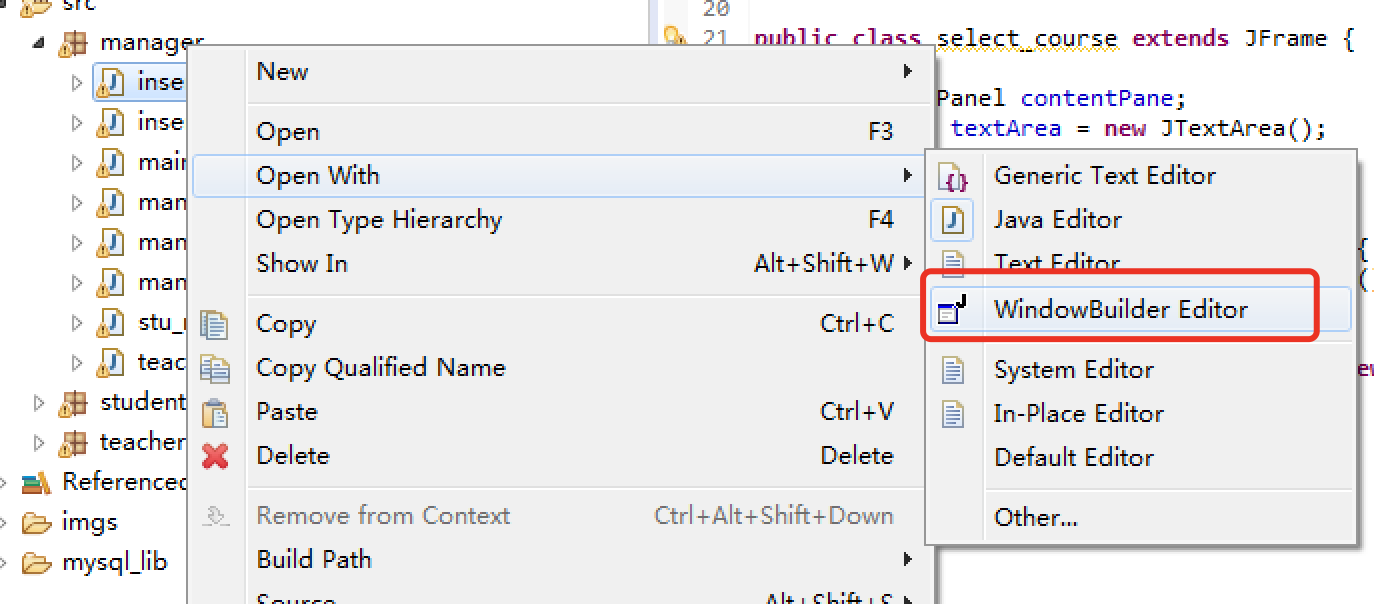Click the teacher package icon
The height and width of the screenshot is (604, 1374).
pyautogui.click(x=73, y=443)
